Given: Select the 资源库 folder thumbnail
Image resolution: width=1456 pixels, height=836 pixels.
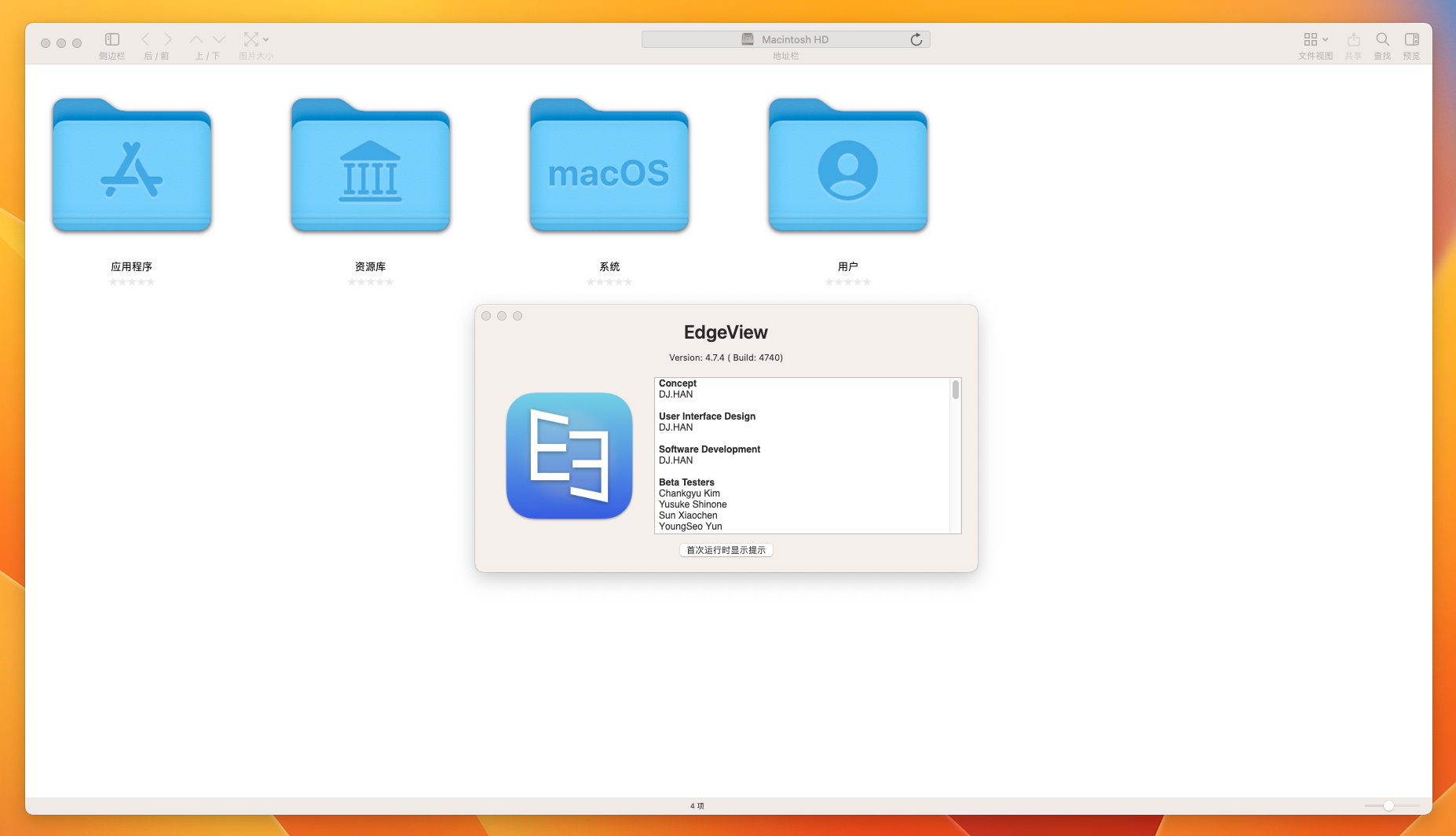Looking at the screenshot, I should pyautogui.click(x=371, y=165).
